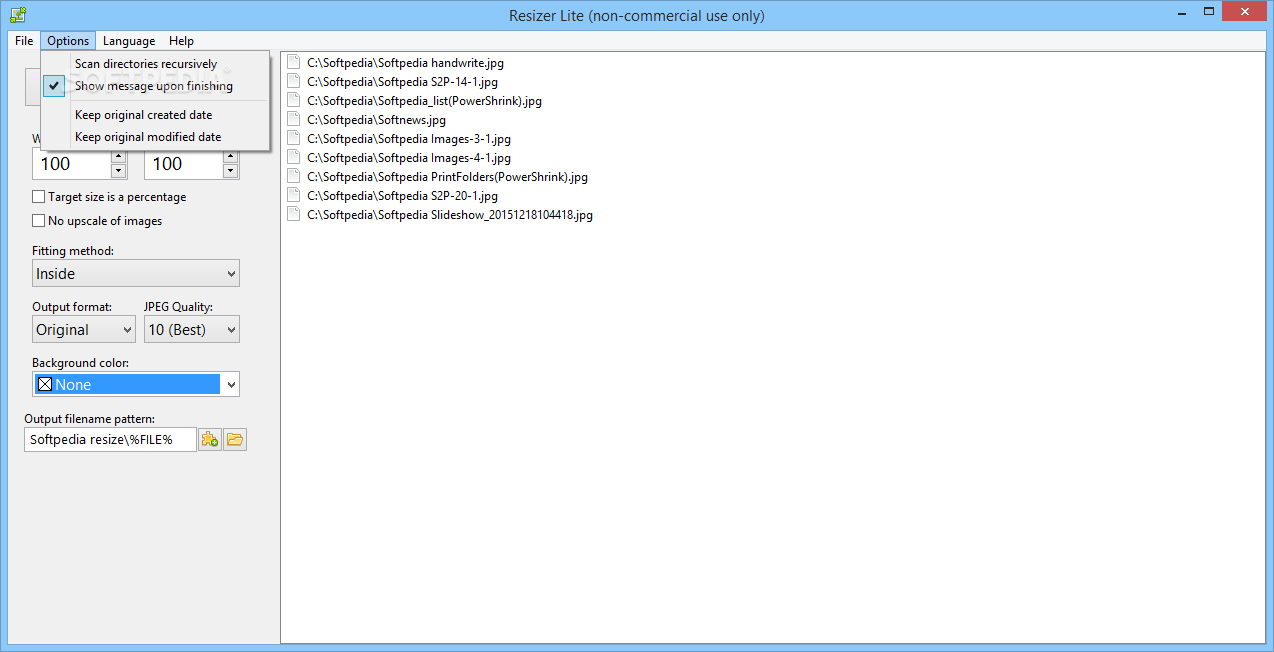1274x652 pixels.
Task: Open the JPEG Quality dropdown
Action: pyautogui.click(x=192, y=329)
